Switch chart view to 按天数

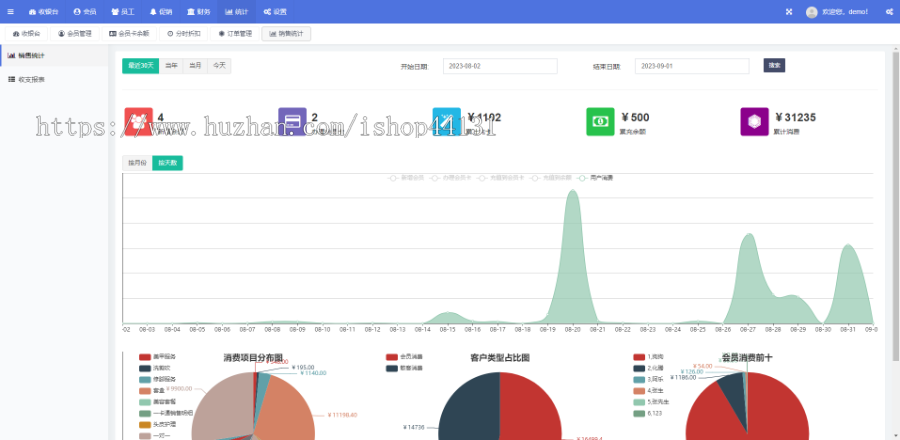tap(168, 163)
